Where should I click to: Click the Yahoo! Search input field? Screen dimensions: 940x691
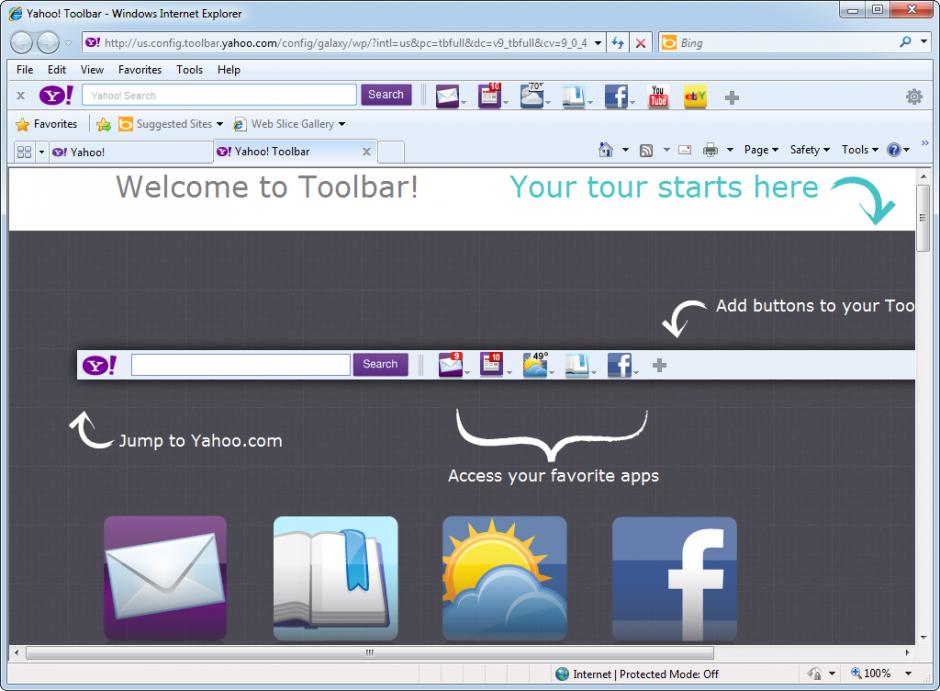(x=219, y=95)
